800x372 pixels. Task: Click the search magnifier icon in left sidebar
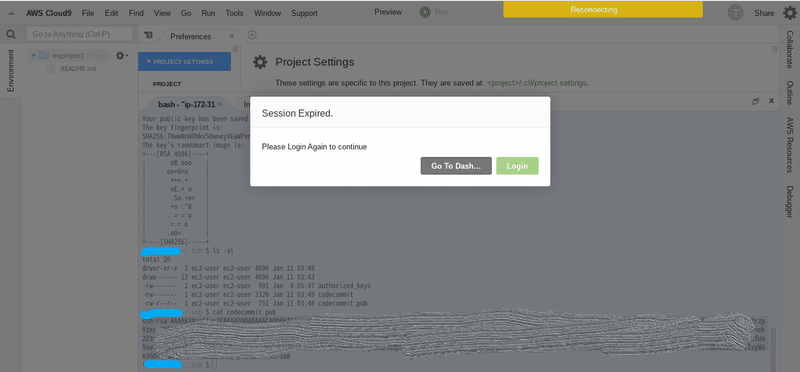click(x=11, y=35)
